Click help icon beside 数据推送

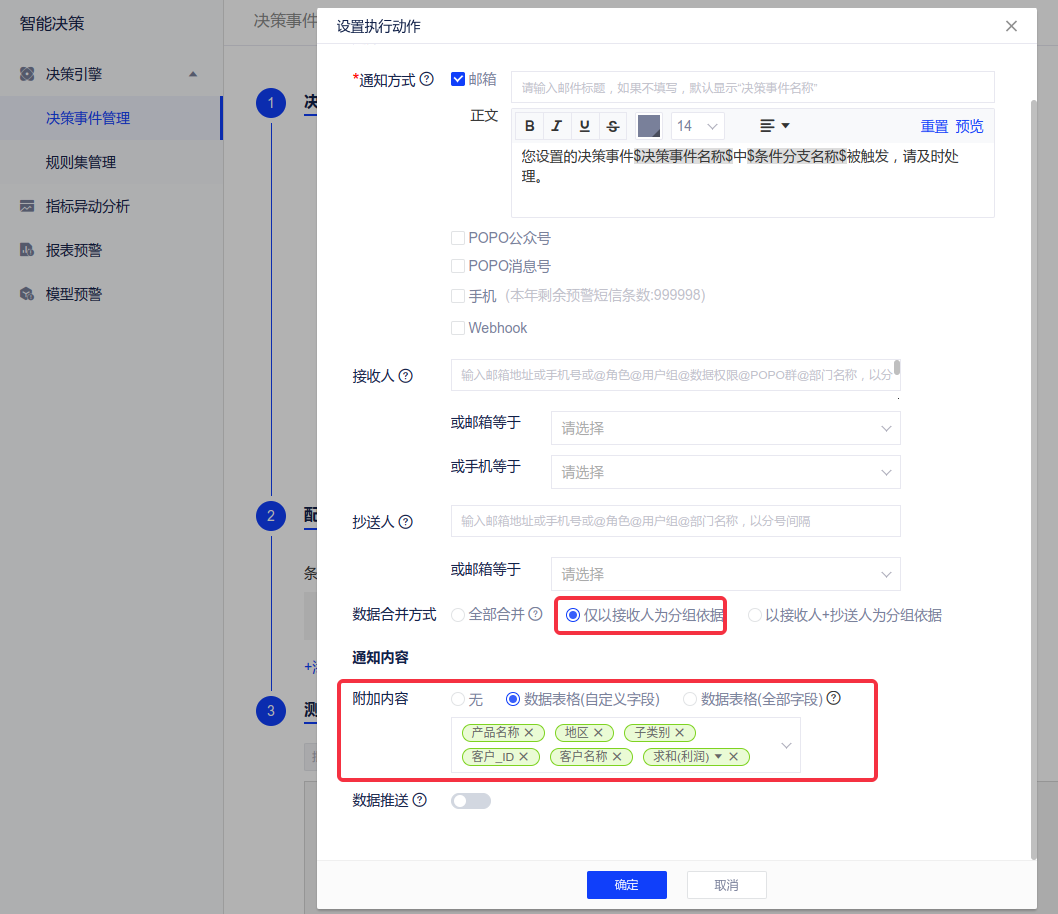click(420, 800)
